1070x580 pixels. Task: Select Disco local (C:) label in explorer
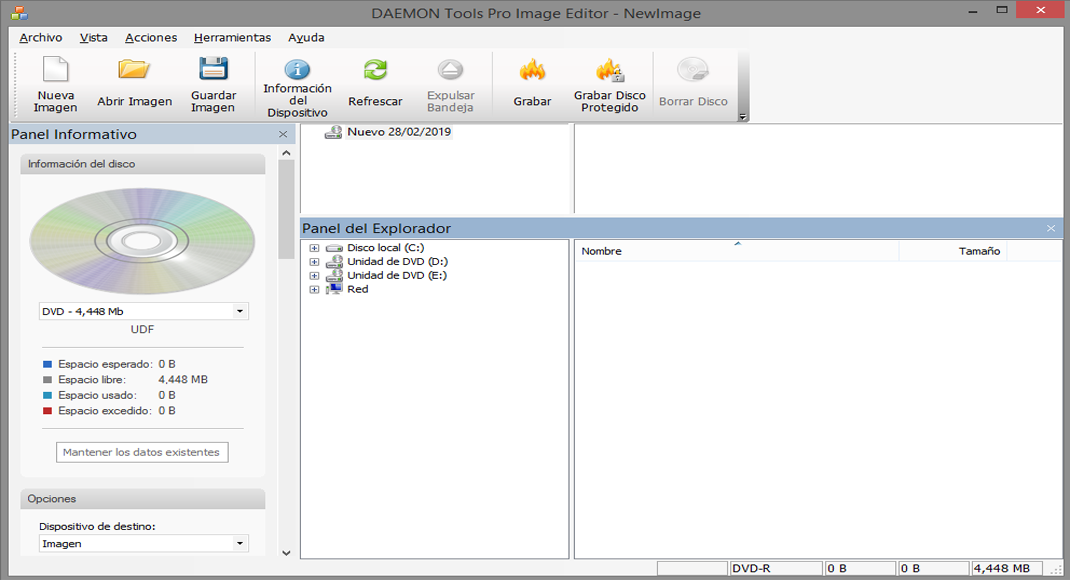coord(386,248)
